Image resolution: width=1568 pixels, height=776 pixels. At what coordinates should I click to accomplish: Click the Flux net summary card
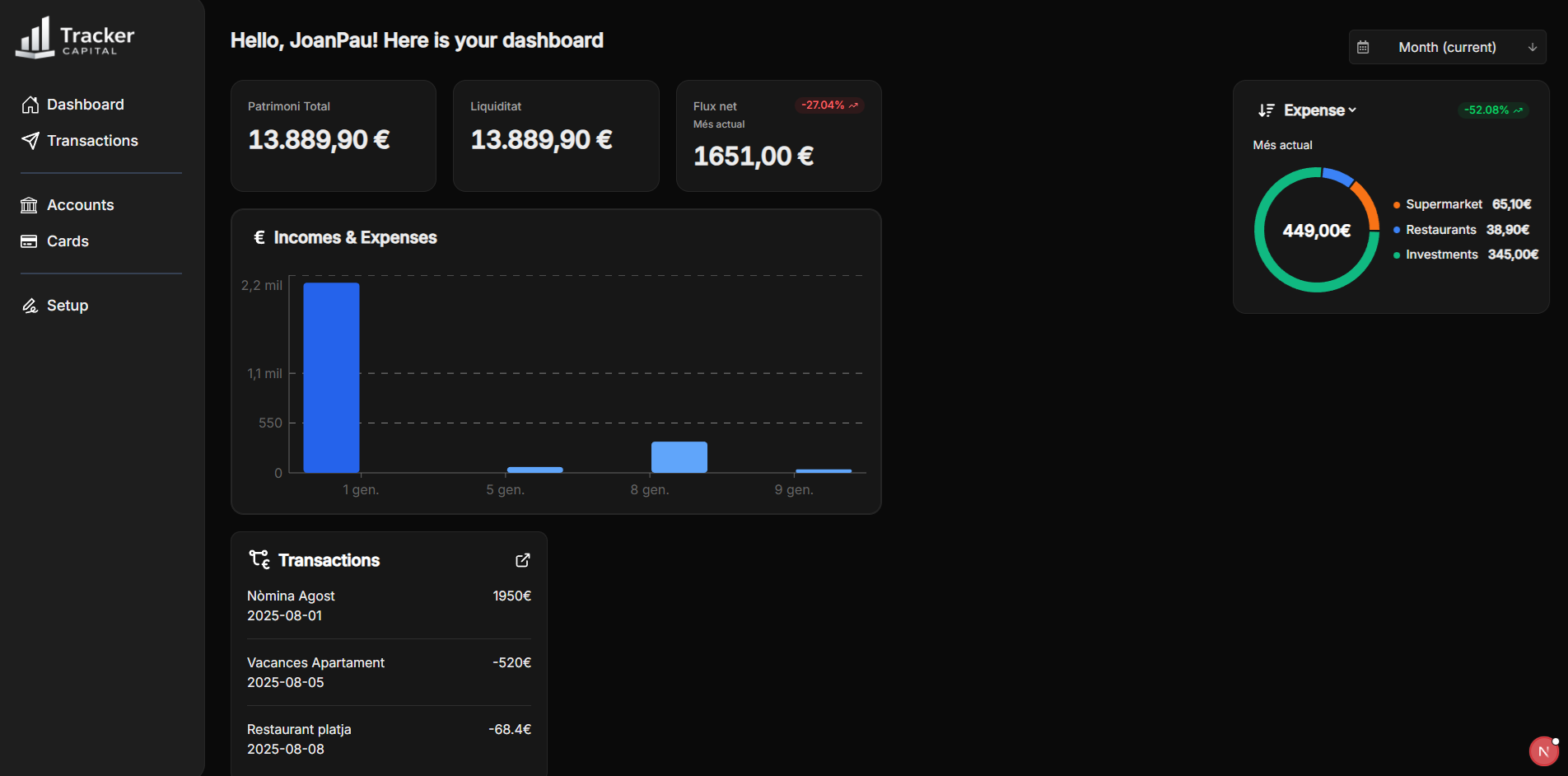pos(778,136)
